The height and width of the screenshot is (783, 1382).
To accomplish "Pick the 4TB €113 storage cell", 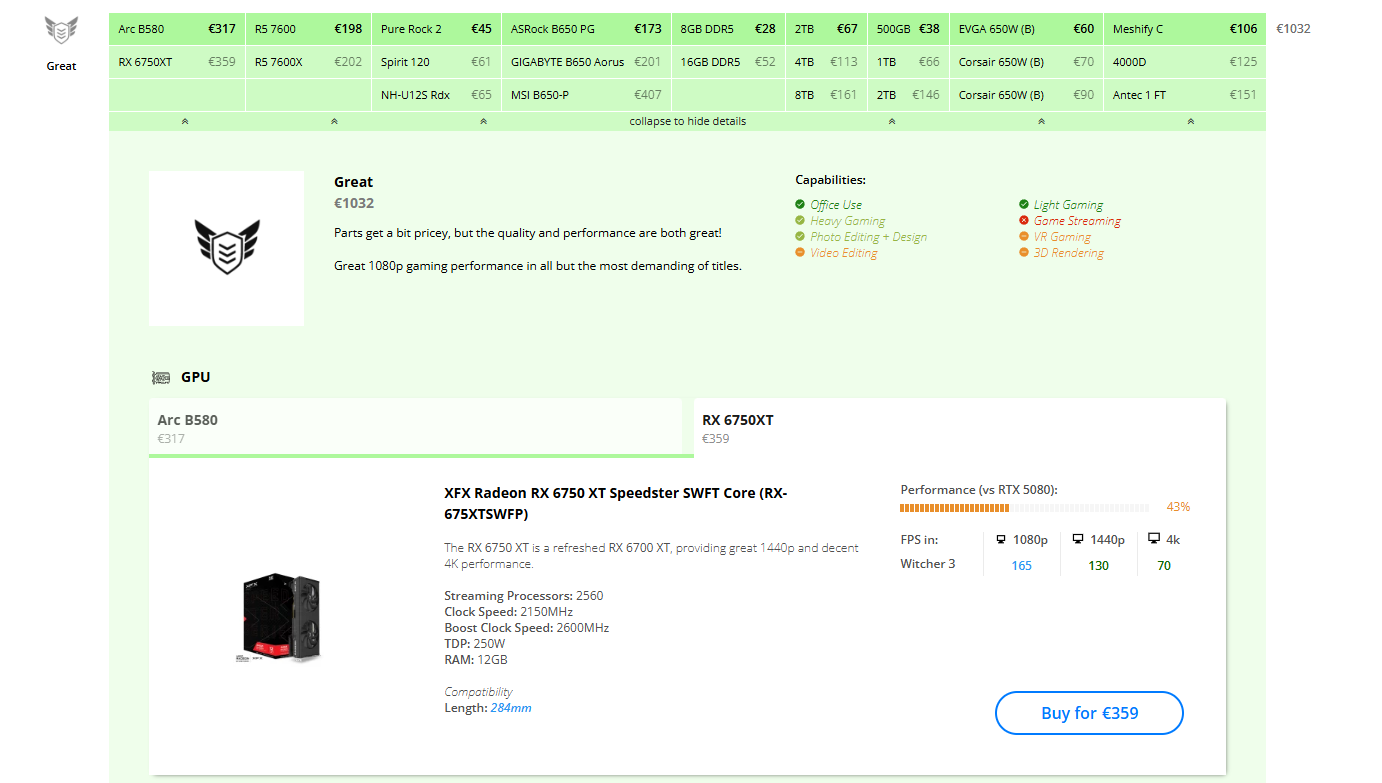I will 826,62.
